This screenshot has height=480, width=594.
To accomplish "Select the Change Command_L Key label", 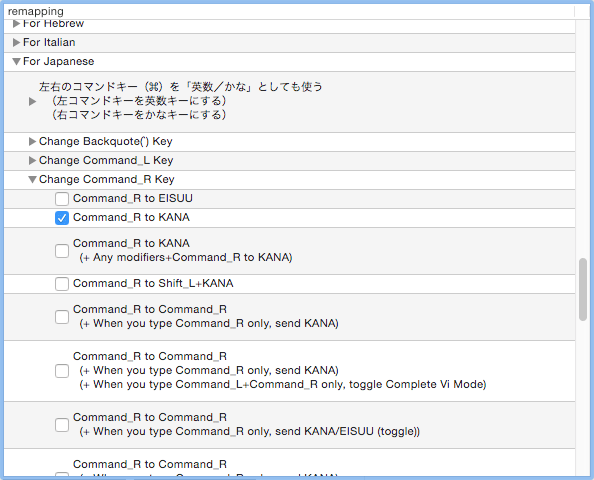I will click(106, 160).
